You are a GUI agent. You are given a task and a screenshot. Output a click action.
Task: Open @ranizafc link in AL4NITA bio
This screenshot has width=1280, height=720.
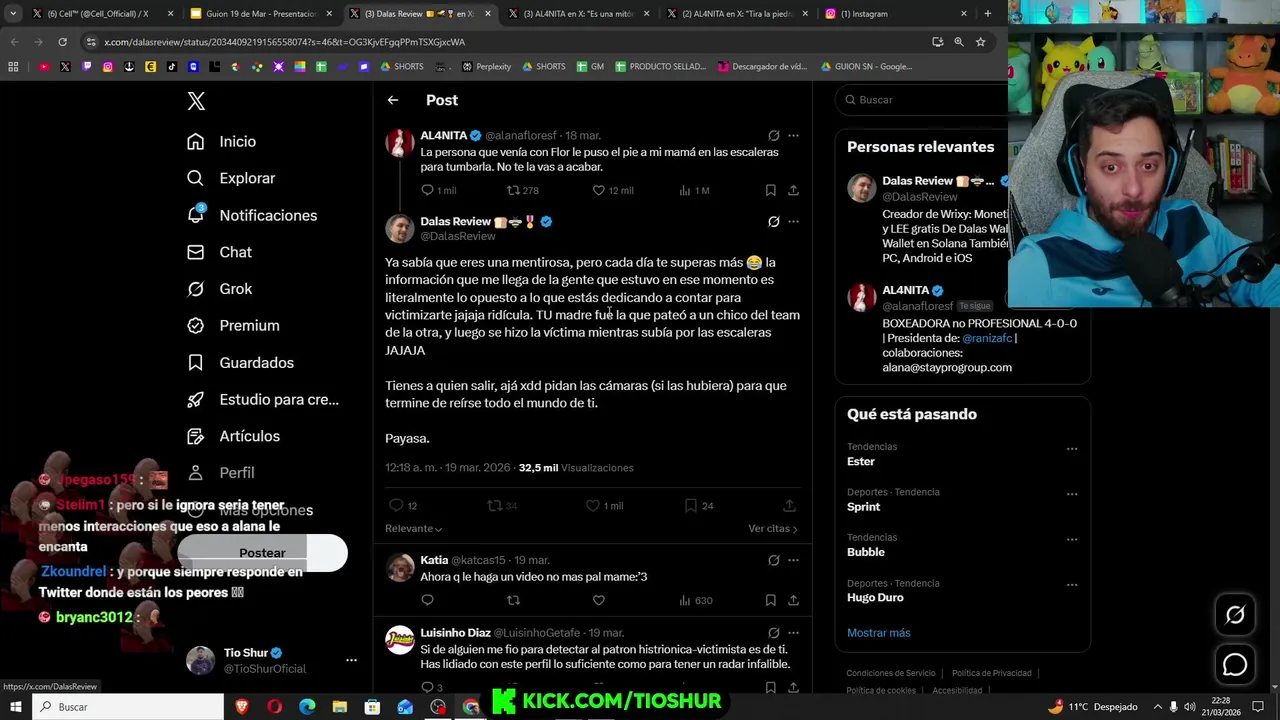[987, 338]
